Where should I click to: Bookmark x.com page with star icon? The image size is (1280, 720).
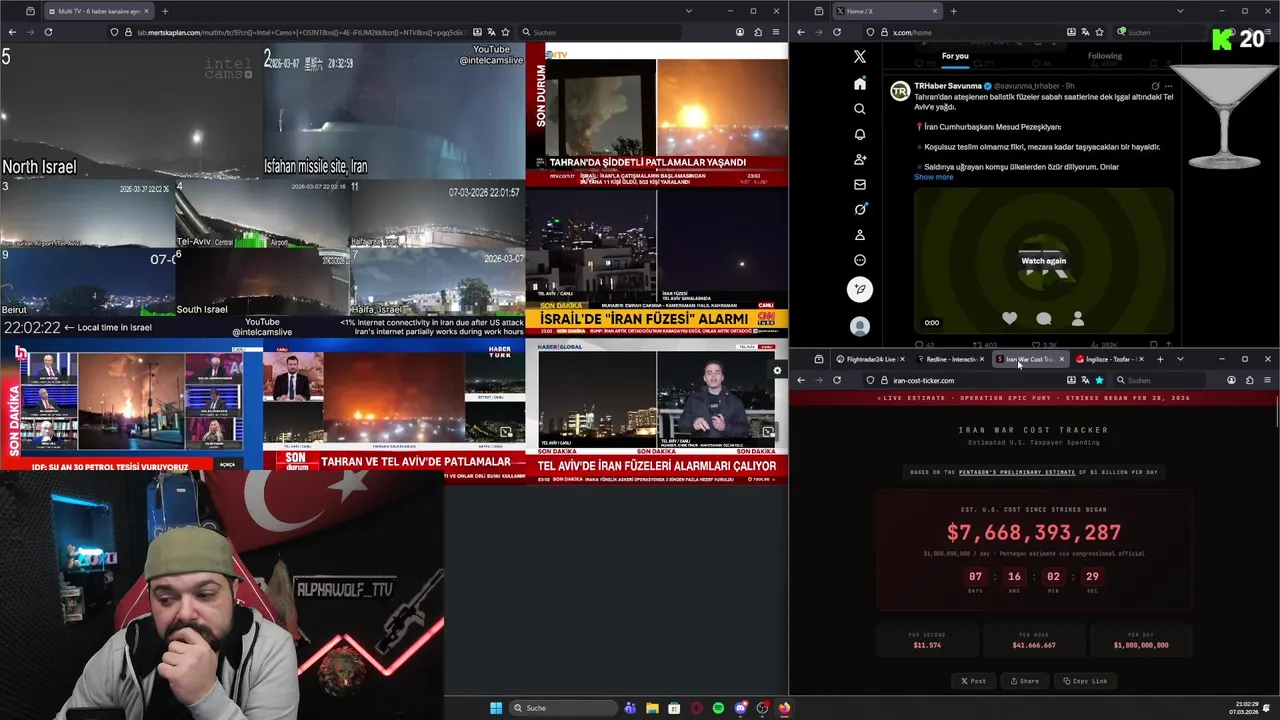[x=1099, y=32]
